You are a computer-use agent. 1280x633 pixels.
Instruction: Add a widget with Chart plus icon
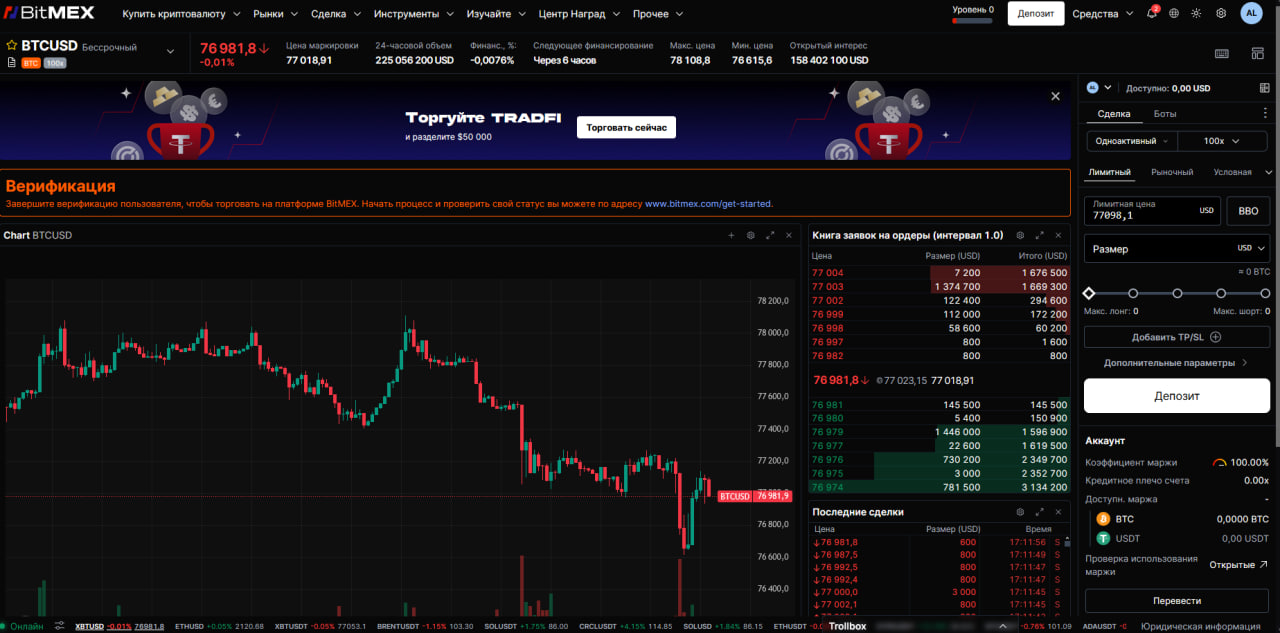tap(731, 235)
